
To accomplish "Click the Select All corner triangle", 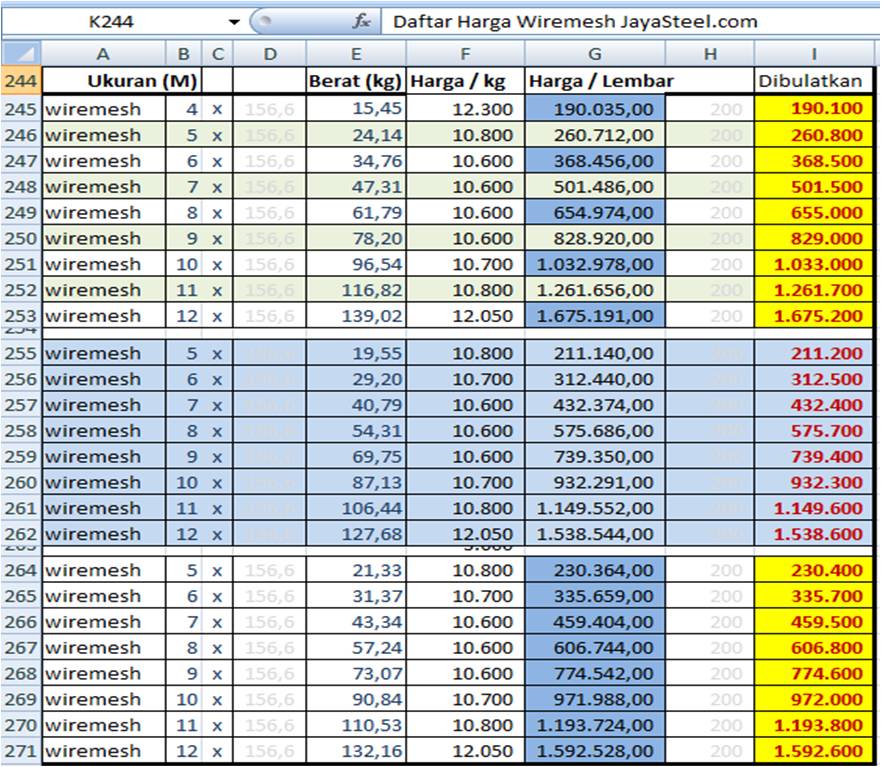I will [21, 54].
